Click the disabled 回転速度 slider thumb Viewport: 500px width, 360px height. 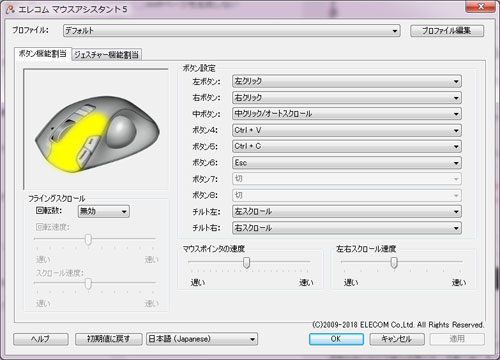(88, 239)
